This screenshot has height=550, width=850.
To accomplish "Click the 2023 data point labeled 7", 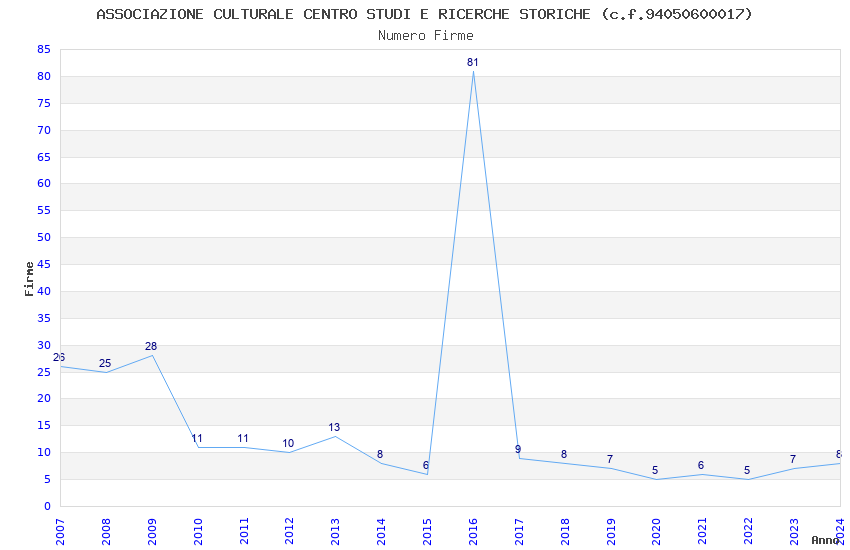I will pos(794,469).
